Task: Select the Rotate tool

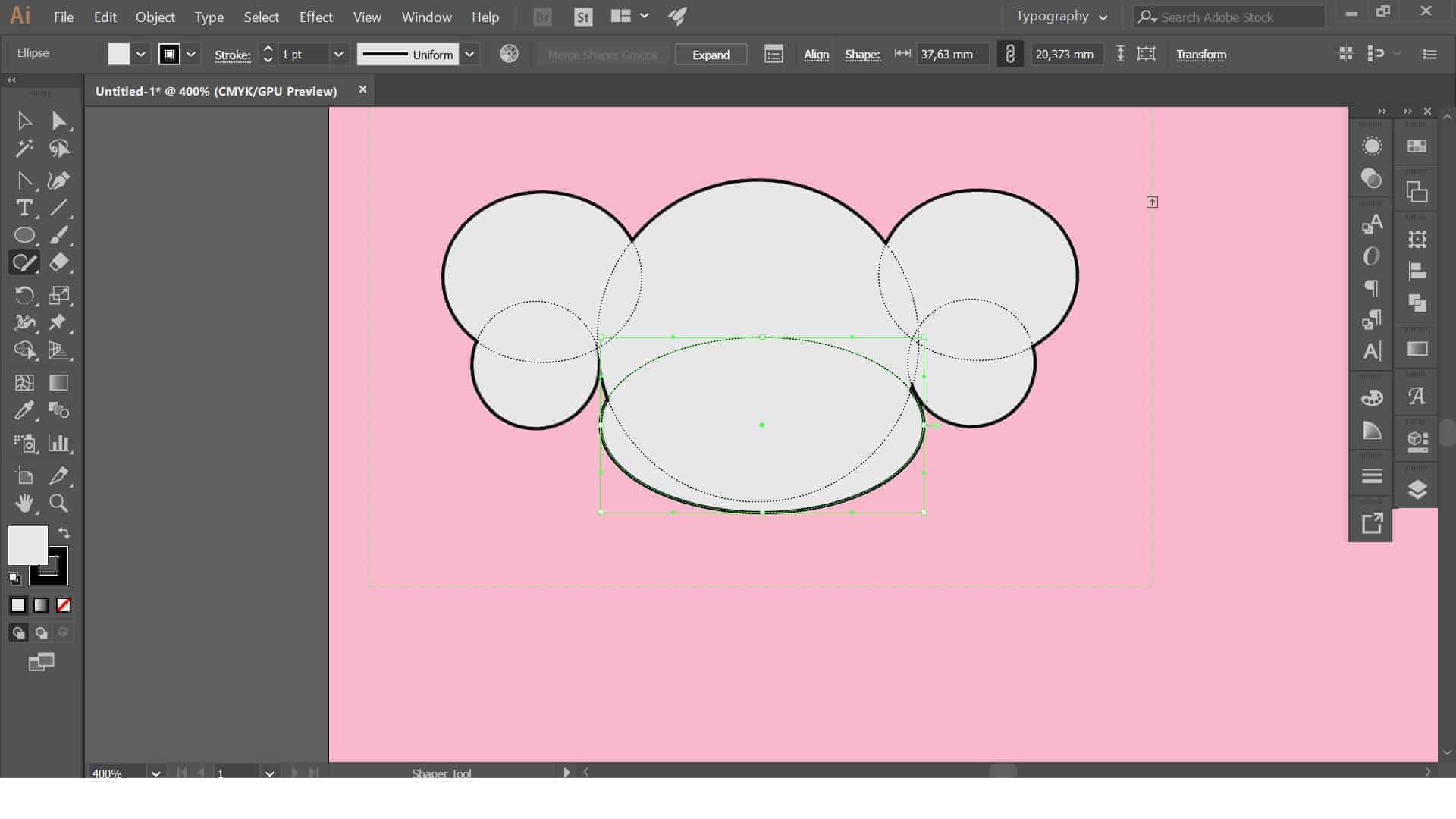Action: (x=24, y=295)
